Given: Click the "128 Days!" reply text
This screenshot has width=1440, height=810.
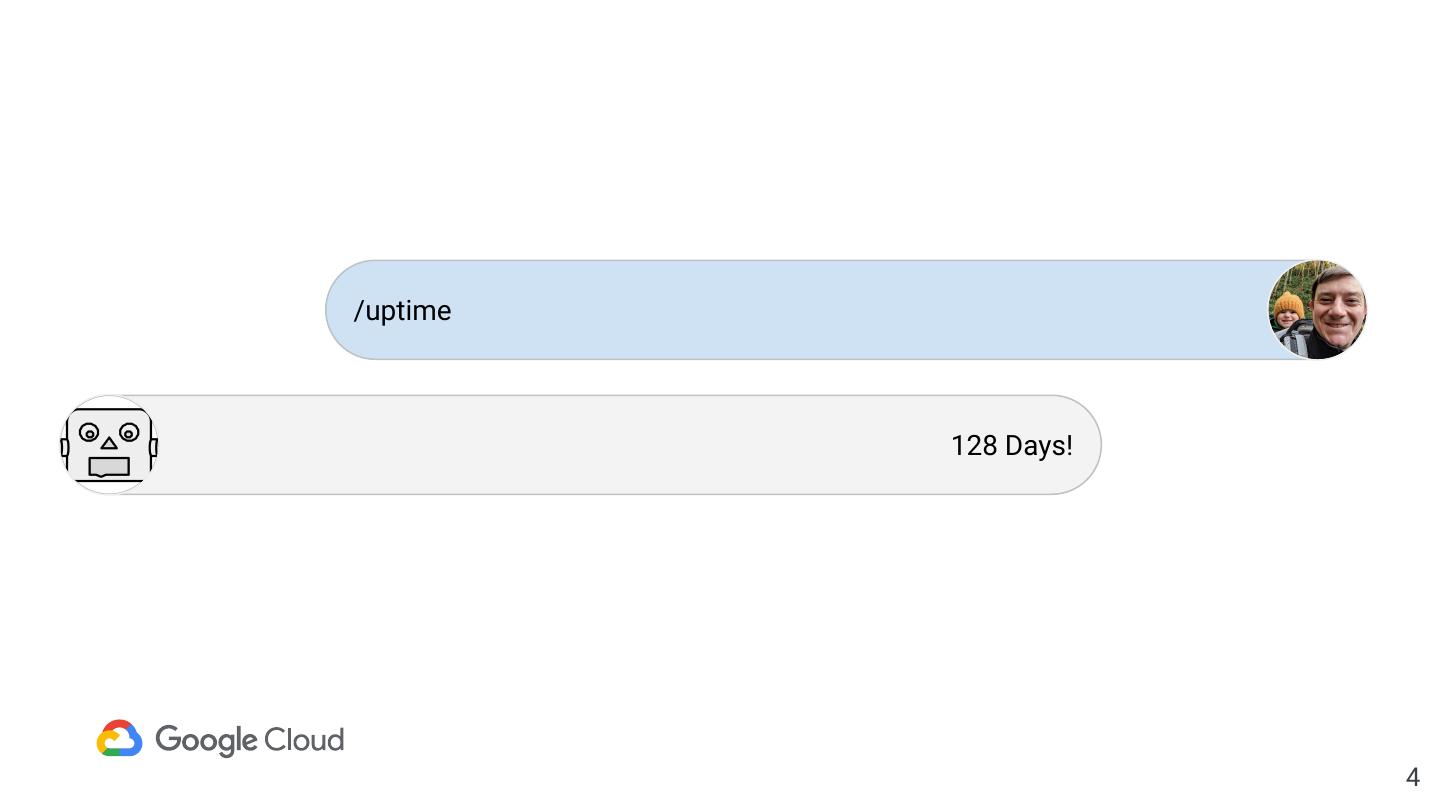Looking at the screenshot, I should [x=1011, y=446].
